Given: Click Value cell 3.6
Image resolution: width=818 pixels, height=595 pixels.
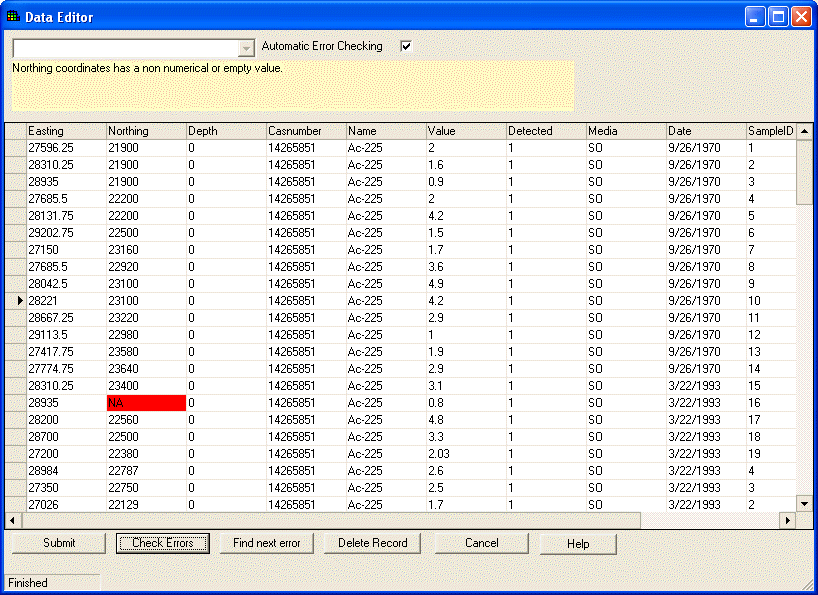Looking at the screenshot, I should 466,266.
